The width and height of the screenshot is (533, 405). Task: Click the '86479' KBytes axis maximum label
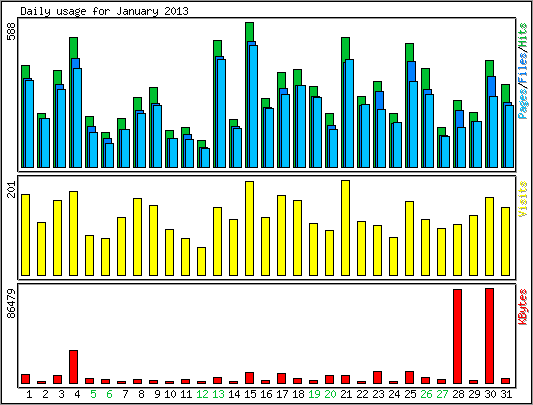coord(12,304)
